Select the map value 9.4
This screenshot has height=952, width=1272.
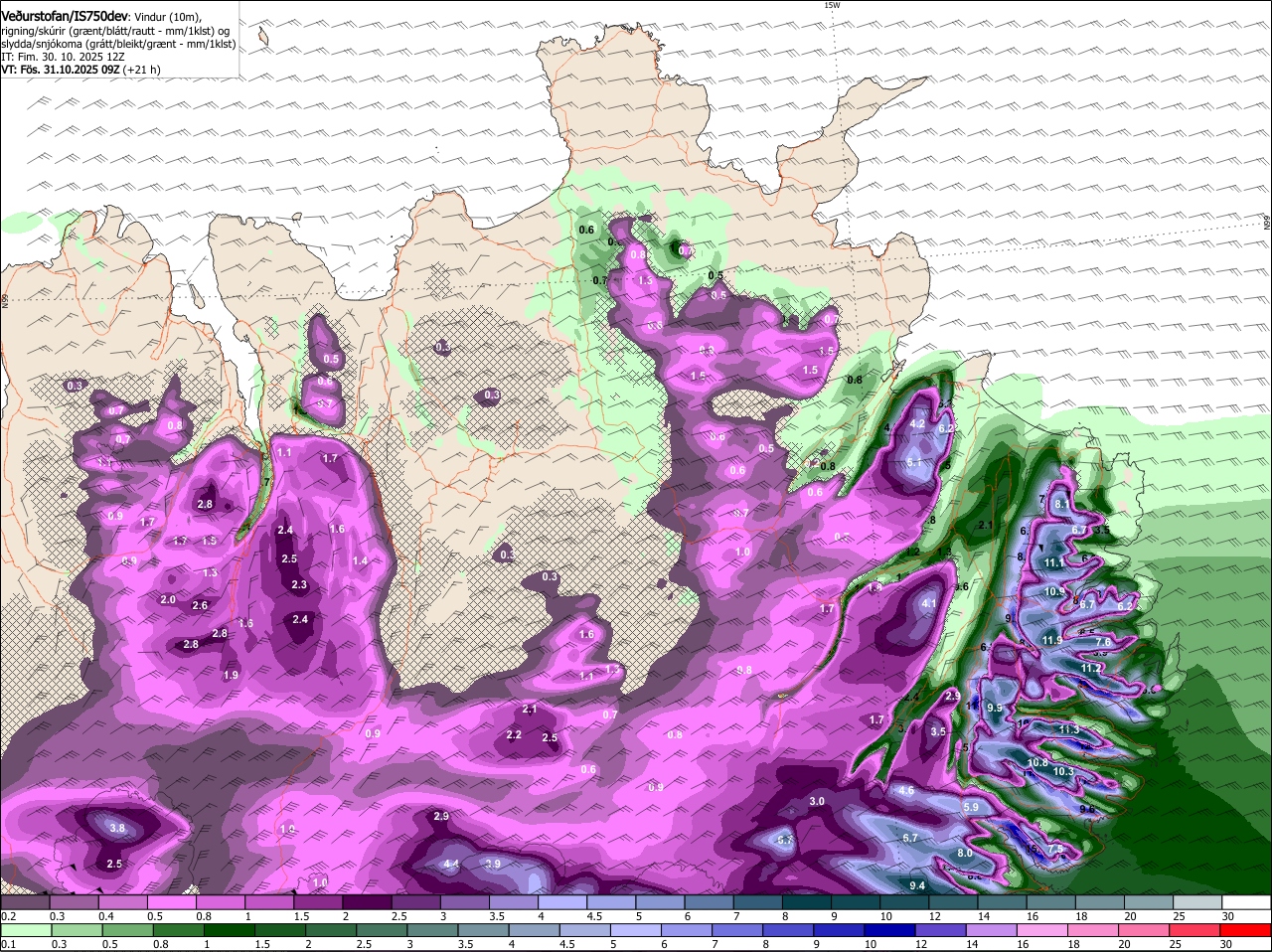pyautogui.click(x=918, y=885)
